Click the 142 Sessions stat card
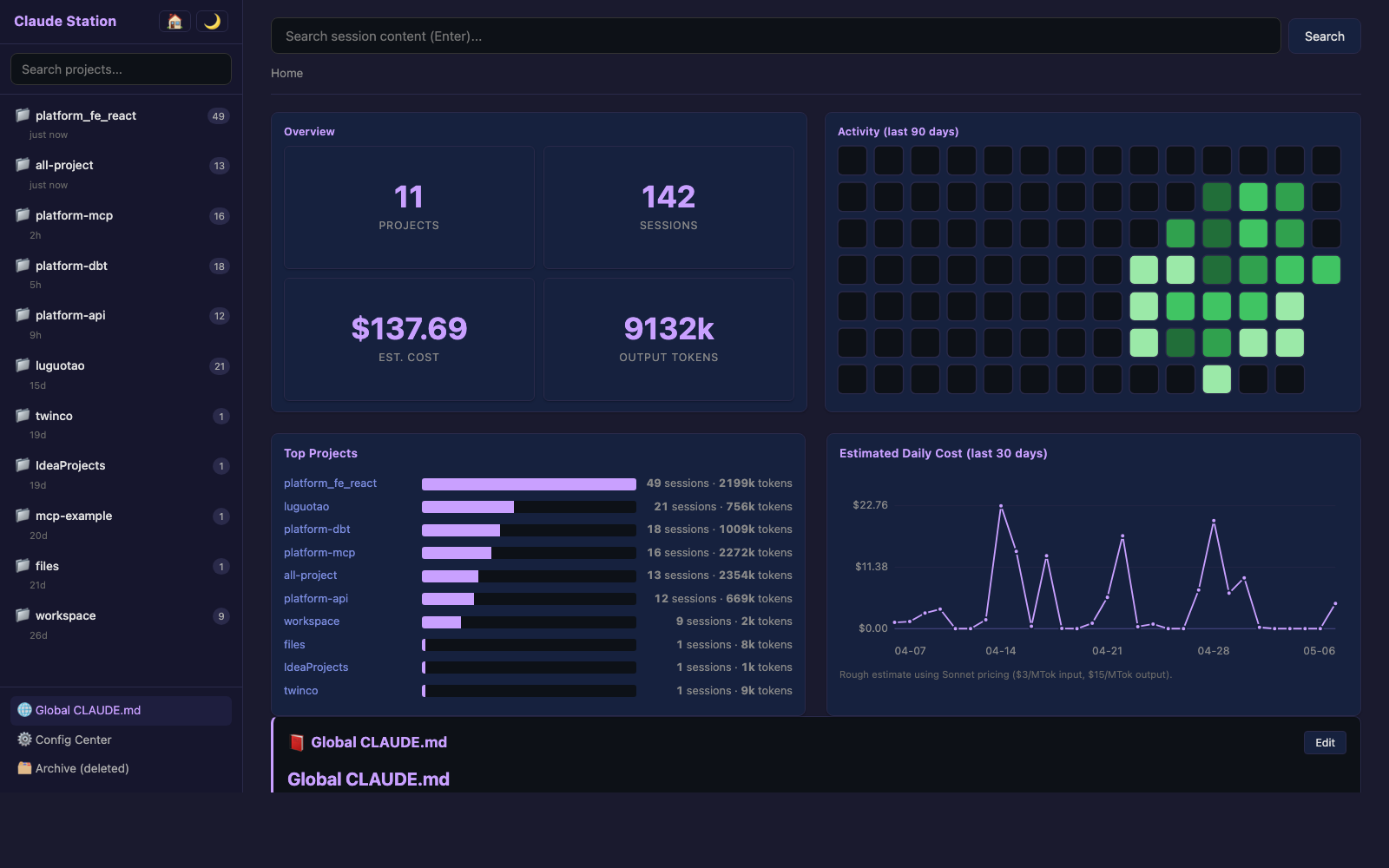Image resolution: width=1389 pixels, height=868 pixels. pos(668,207)
